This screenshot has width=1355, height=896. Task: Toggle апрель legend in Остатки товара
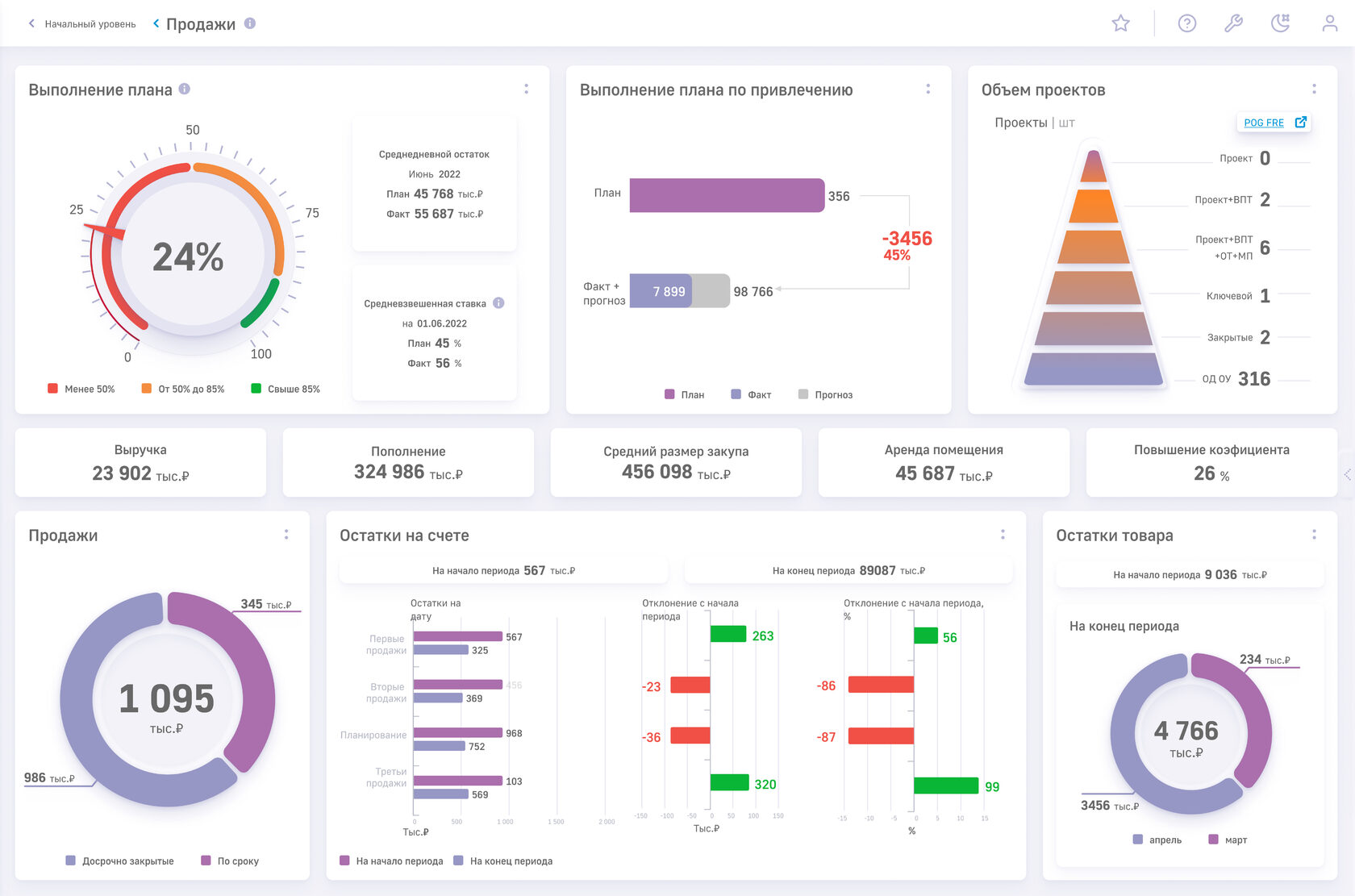pos(1157,840)
